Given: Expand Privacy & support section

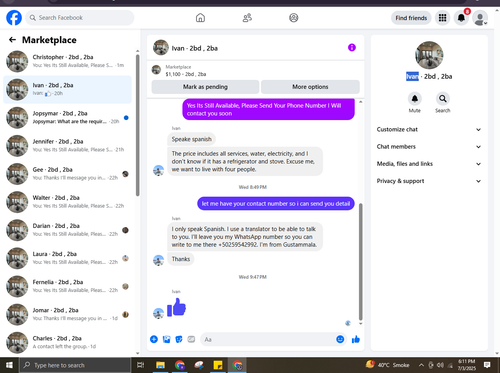Looking at the screenshot, I should pos(429,181).
